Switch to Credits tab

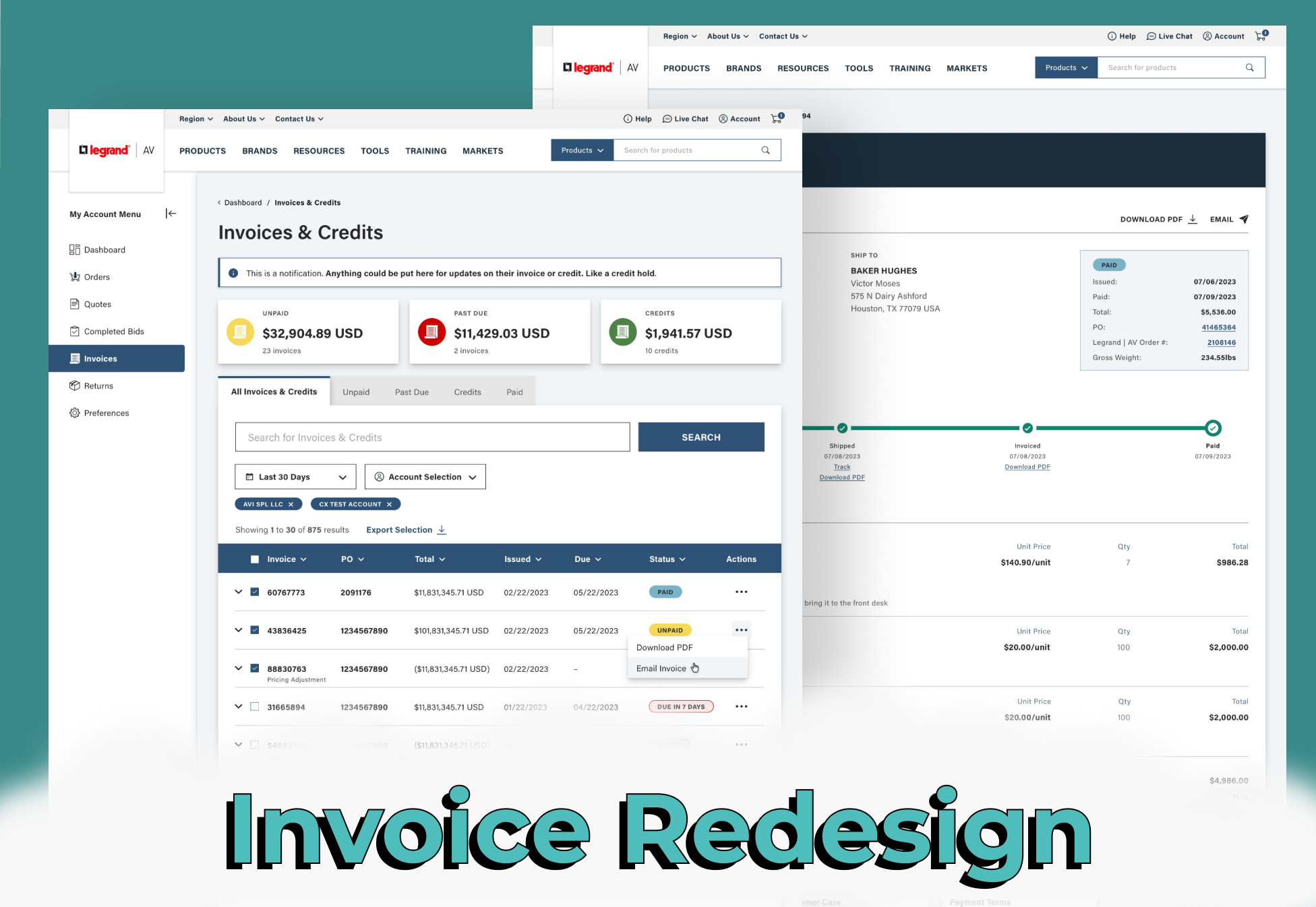[x=468, y=392]
